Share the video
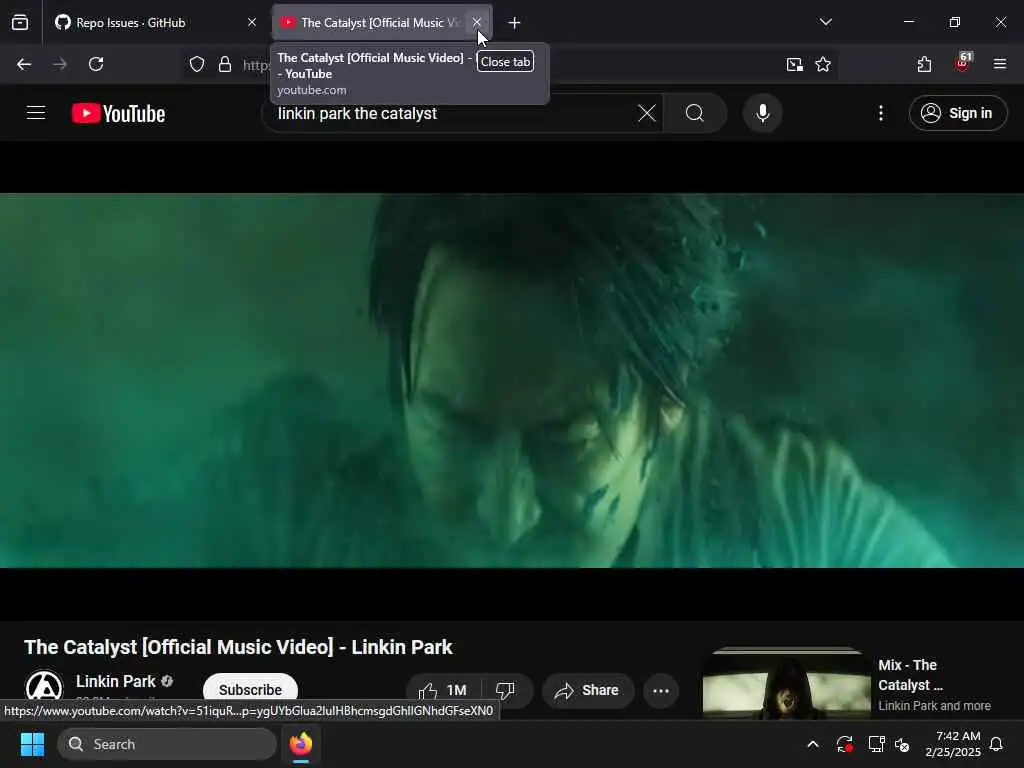The image size is (1024, 768). [x=588, y=690]
